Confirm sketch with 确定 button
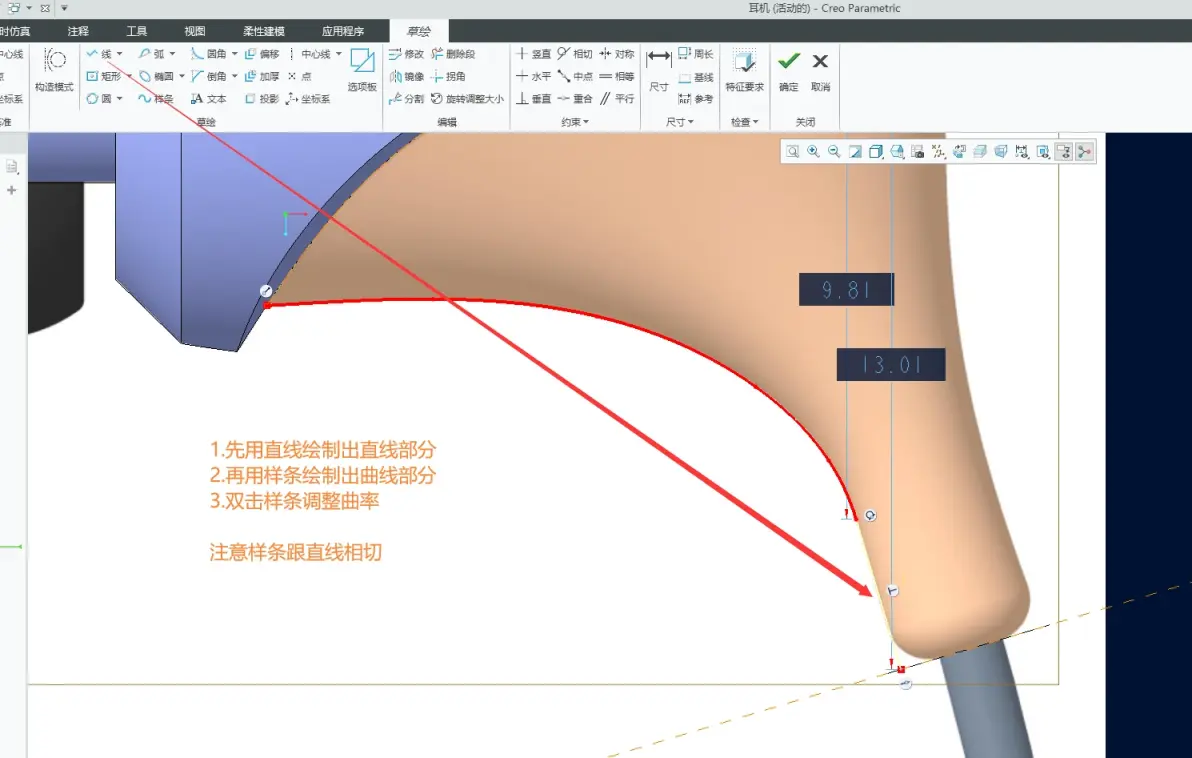The height and width of the screenshot is (758, 1192). coord(789,70)
